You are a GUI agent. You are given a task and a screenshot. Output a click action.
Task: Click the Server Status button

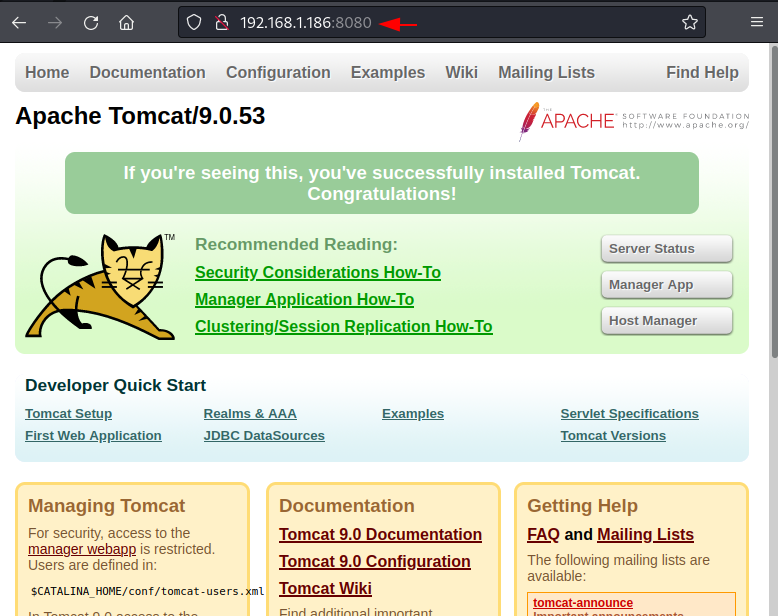666,248
